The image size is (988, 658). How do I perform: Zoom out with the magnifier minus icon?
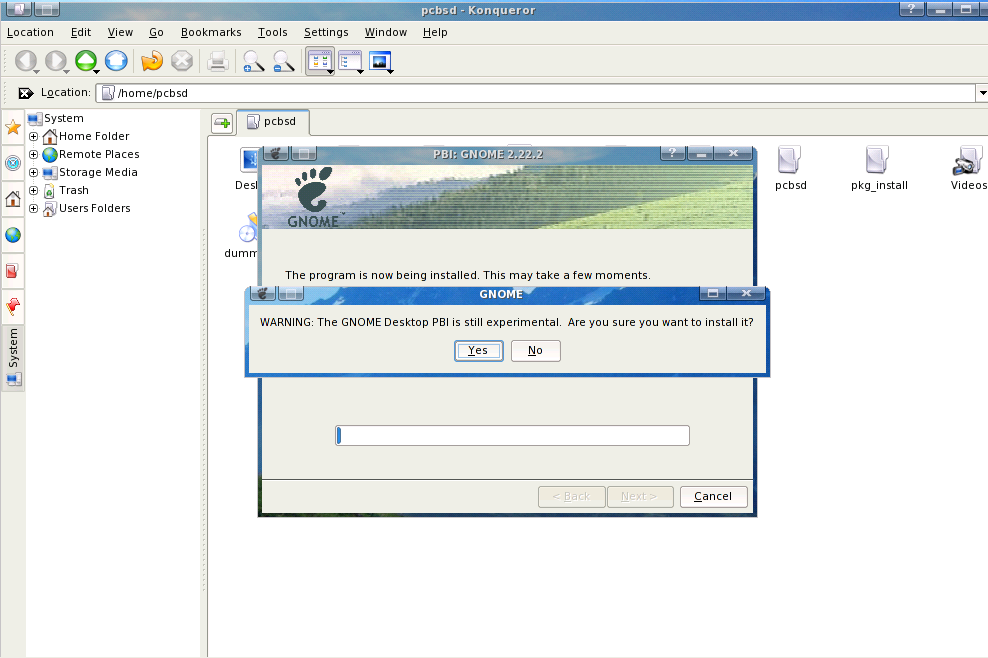284,61
